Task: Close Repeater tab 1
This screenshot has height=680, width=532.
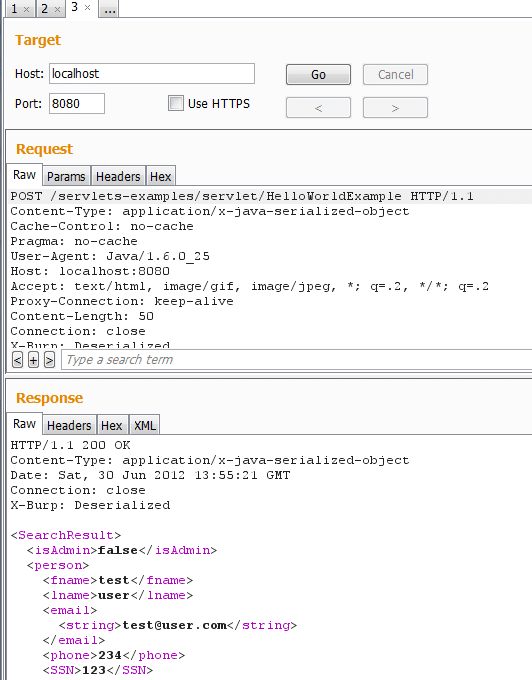Action: coord(26,9)
